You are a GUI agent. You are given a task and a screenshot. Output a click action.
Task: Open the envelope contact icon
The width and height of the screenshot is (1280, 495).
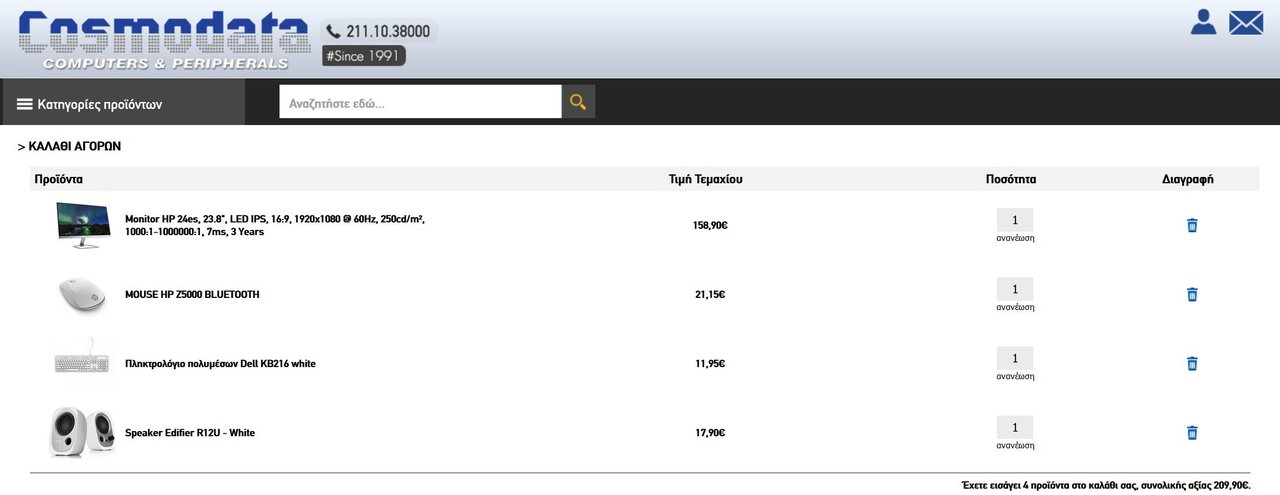1246,22
